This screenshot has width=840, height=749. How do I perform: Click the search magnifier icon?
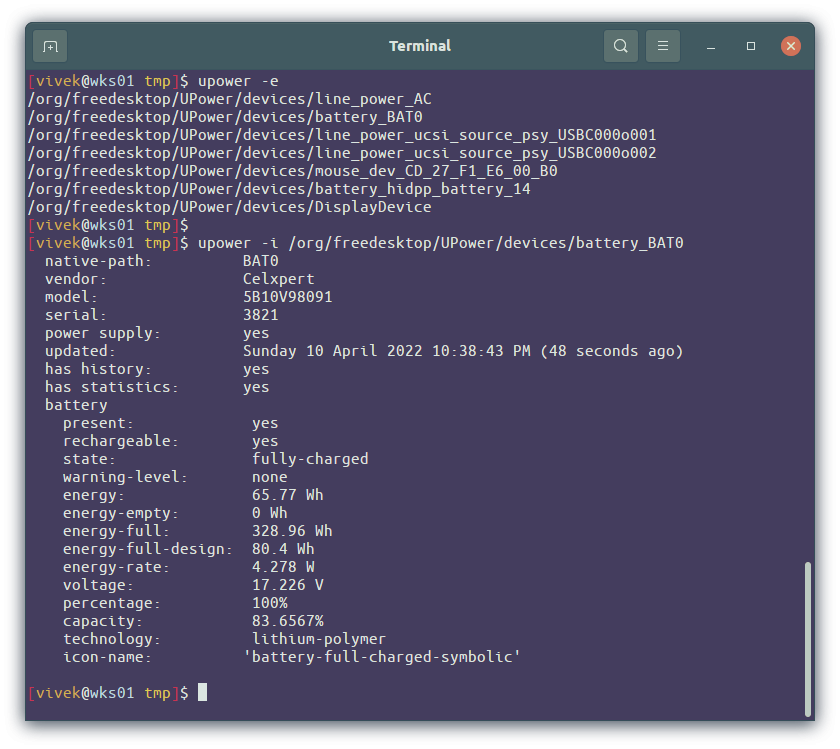point(620,46)
